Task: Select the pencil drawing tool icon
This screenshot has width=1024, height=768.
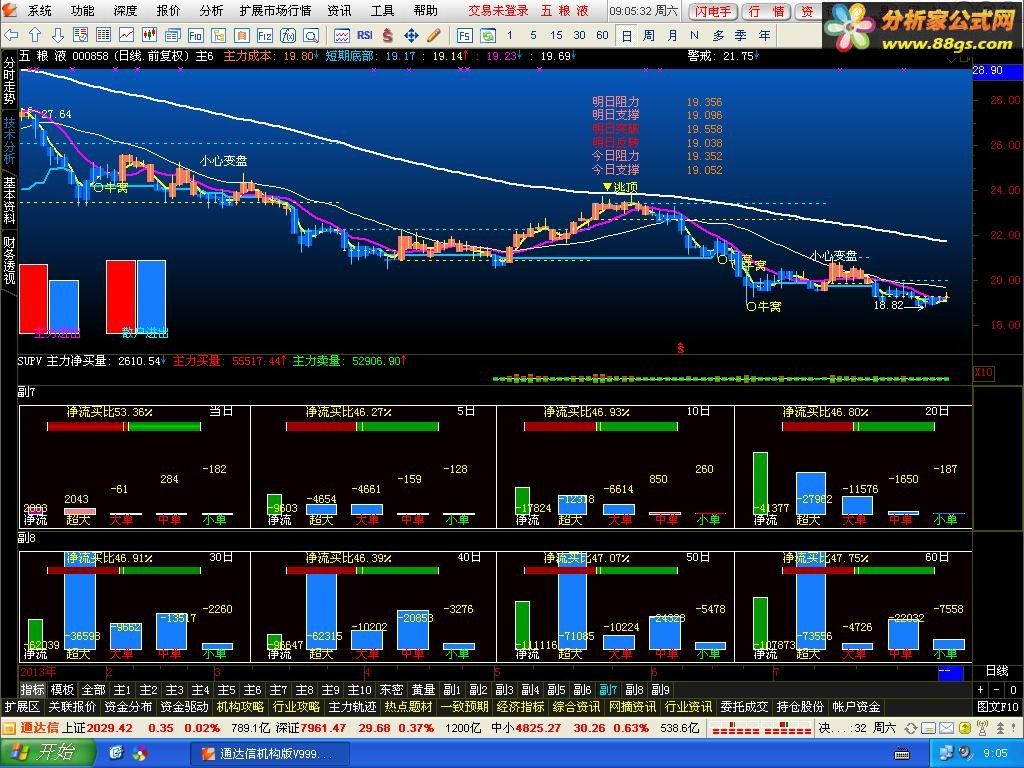Action: [434, 35]
